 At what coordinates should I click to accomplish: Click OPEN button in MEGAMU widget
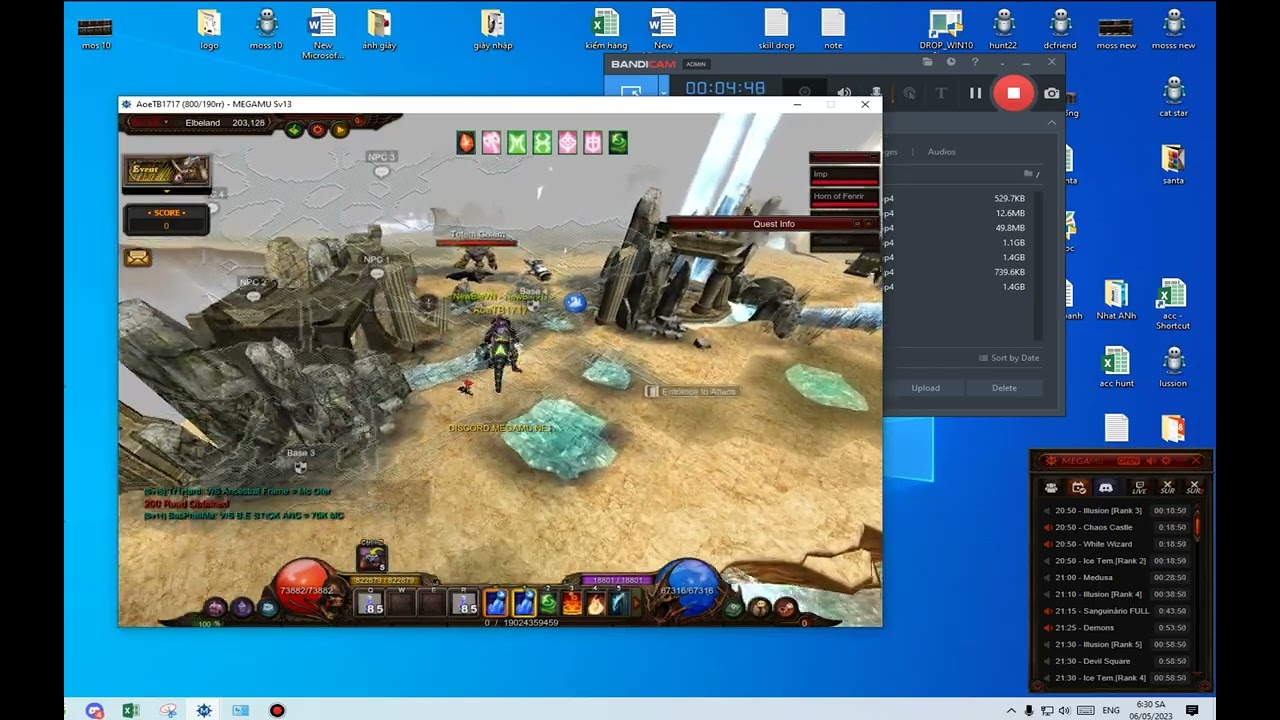(1128, 461)
